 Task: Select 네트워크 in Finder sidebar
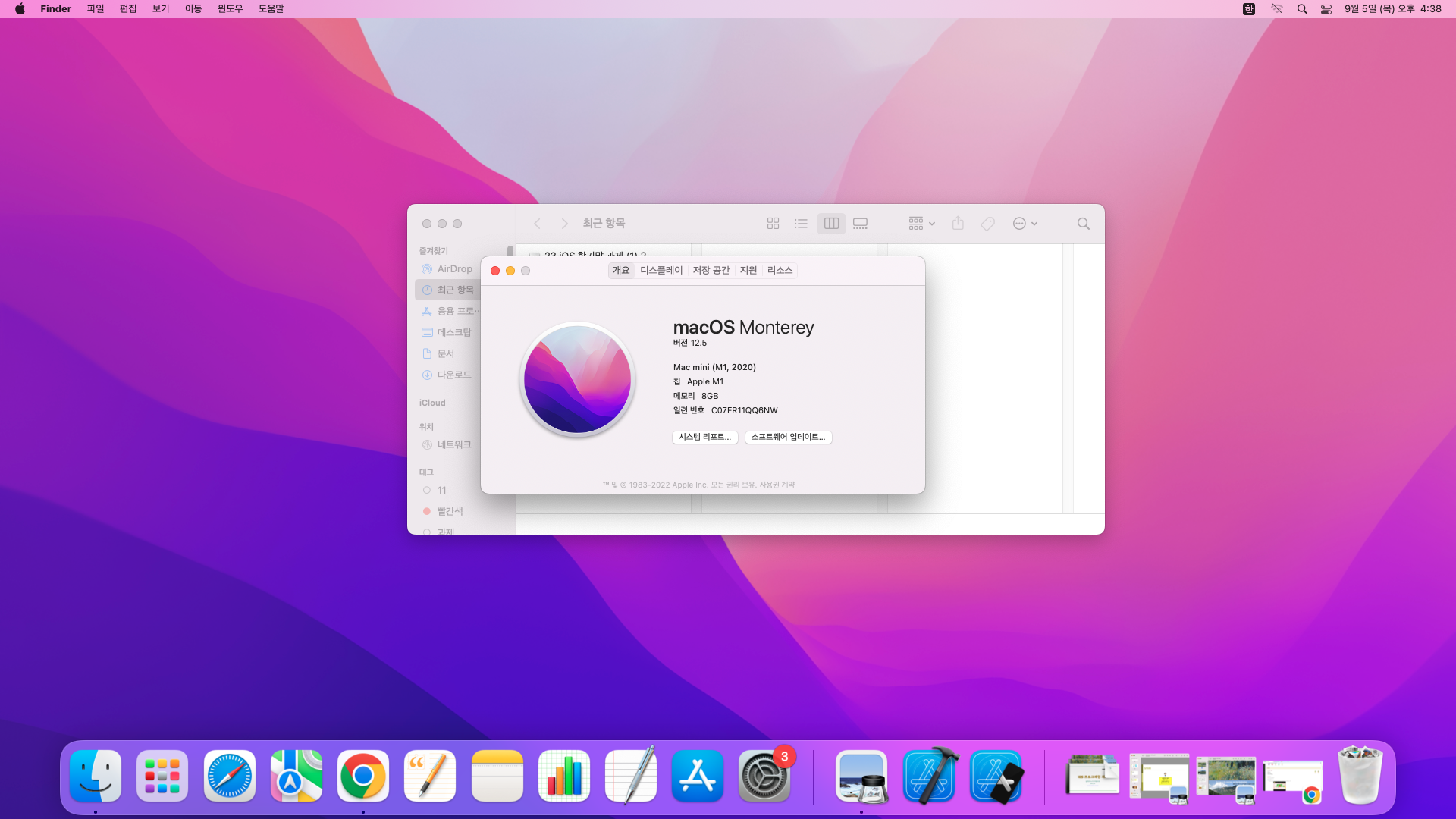tap(447, 445)
